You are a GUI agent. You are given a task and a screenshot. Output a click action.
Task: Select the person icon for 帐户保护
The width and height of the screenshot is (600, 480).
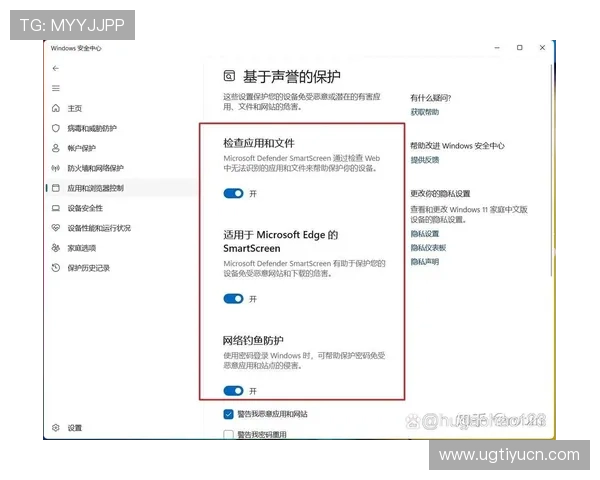(56, 148)
